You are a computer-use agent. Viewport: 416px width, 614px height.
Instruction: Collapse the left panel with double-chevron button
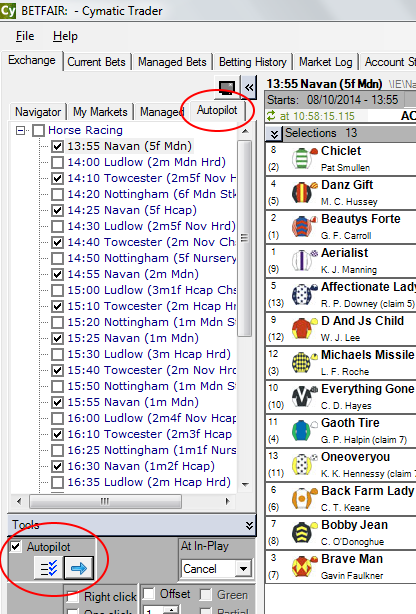click(x=249, y=87)
